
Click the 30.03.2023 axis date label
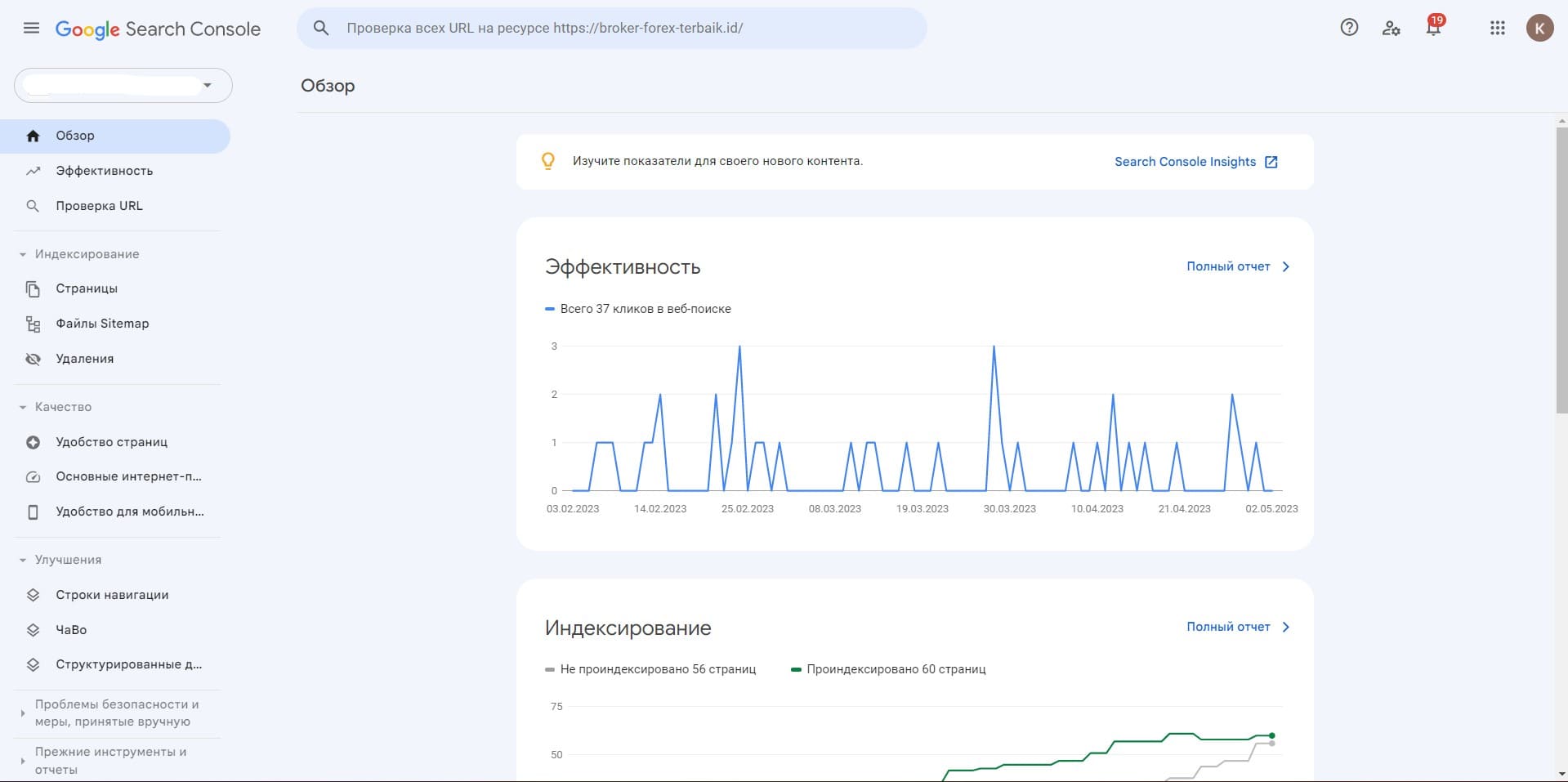(x=1009, y=508)
